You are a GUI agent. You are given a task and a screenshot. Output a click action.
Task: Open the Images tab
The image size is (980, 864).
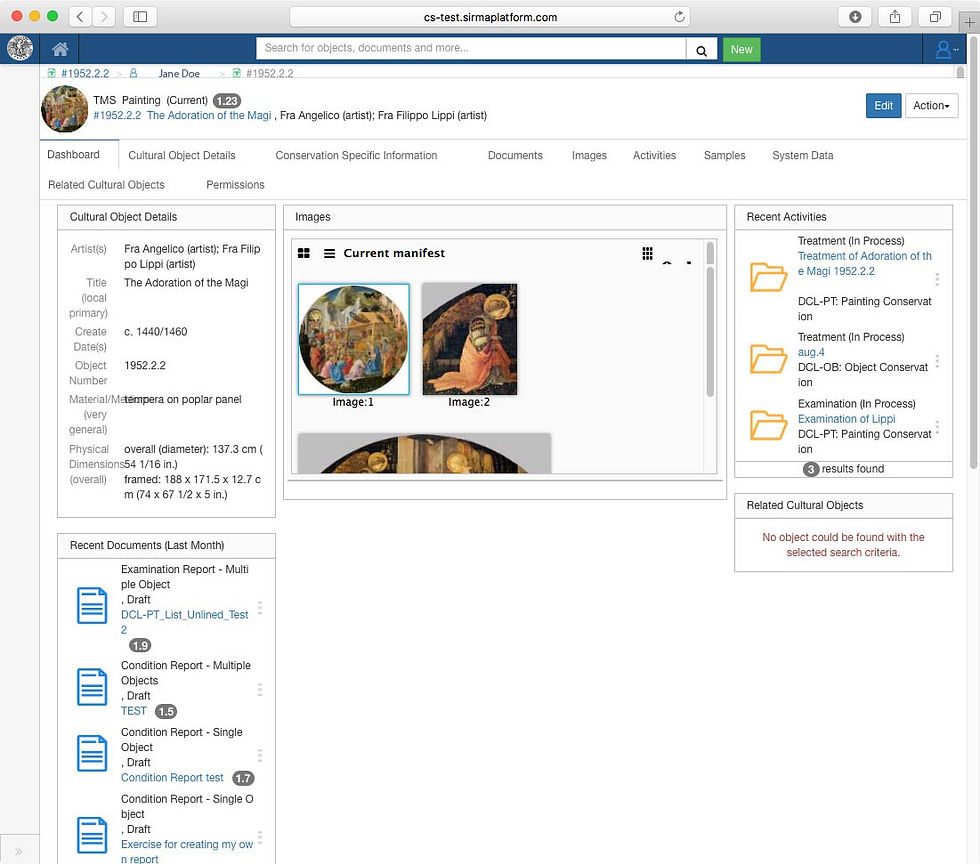(589, 155)
